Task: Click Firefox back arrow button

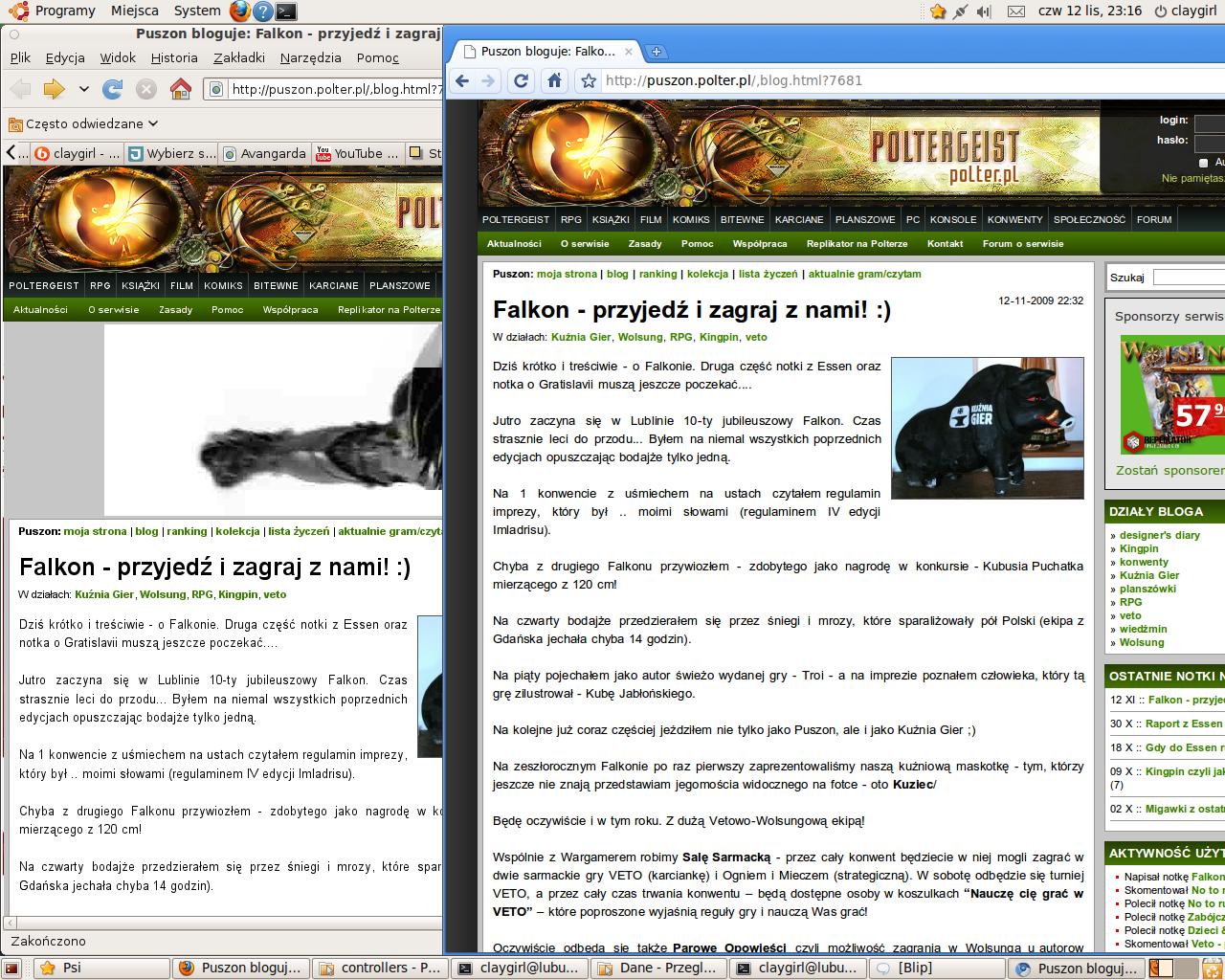Action: pyautogui.click(x=20, y=89)
